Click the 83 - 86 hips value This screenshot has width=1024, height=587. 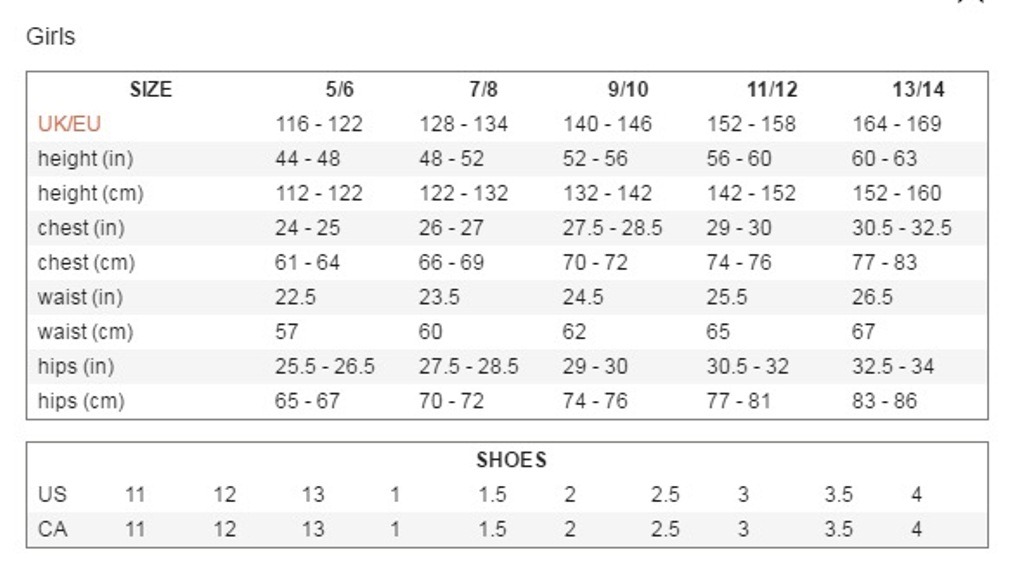click(x=884, y=401)
